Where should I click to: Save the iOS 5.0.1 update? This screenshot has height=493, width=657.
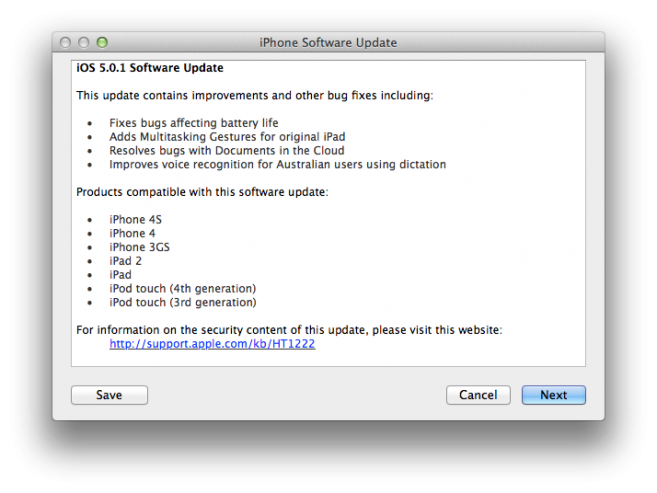109,395
